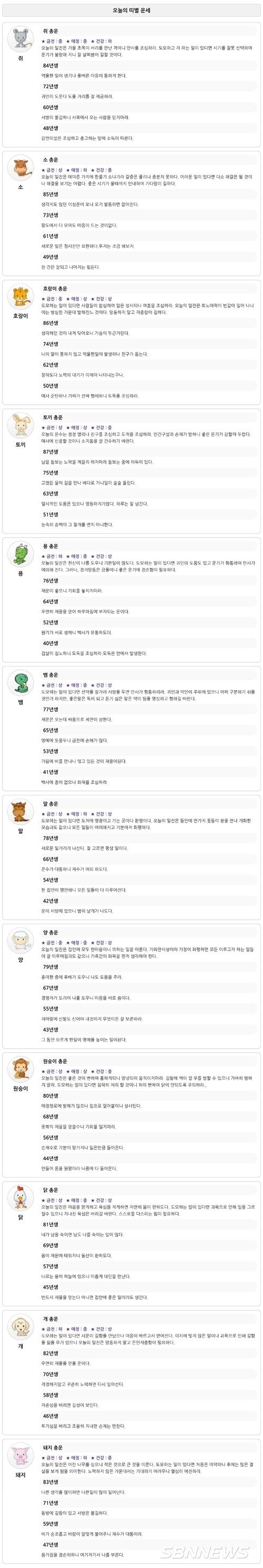The width and height of the screenshot is (263, 1568).
Task: Click the monkey (원숭이) zodiac icon
Action: coord(21,1070)
